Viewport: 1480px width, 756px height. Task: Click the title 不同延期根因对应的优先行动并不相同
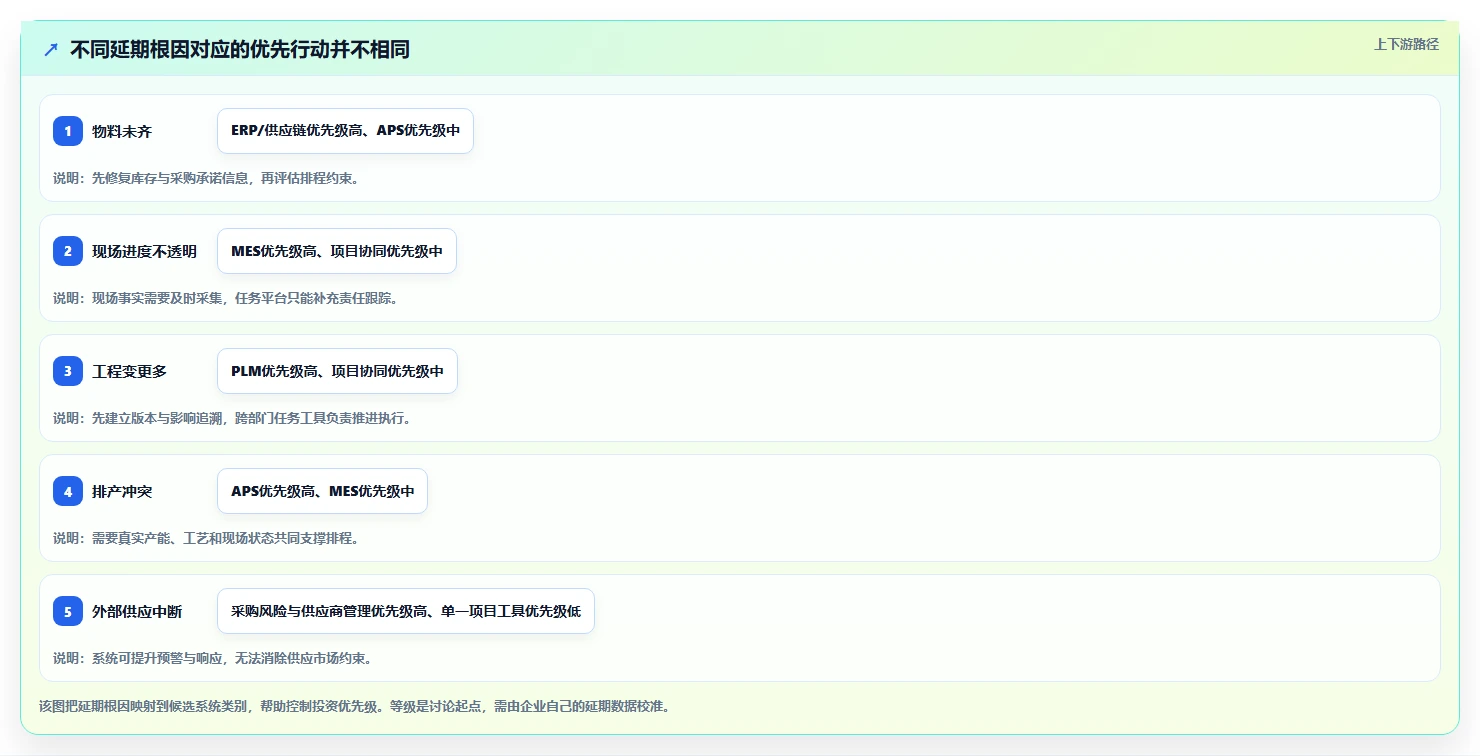[x=240, y=50]
